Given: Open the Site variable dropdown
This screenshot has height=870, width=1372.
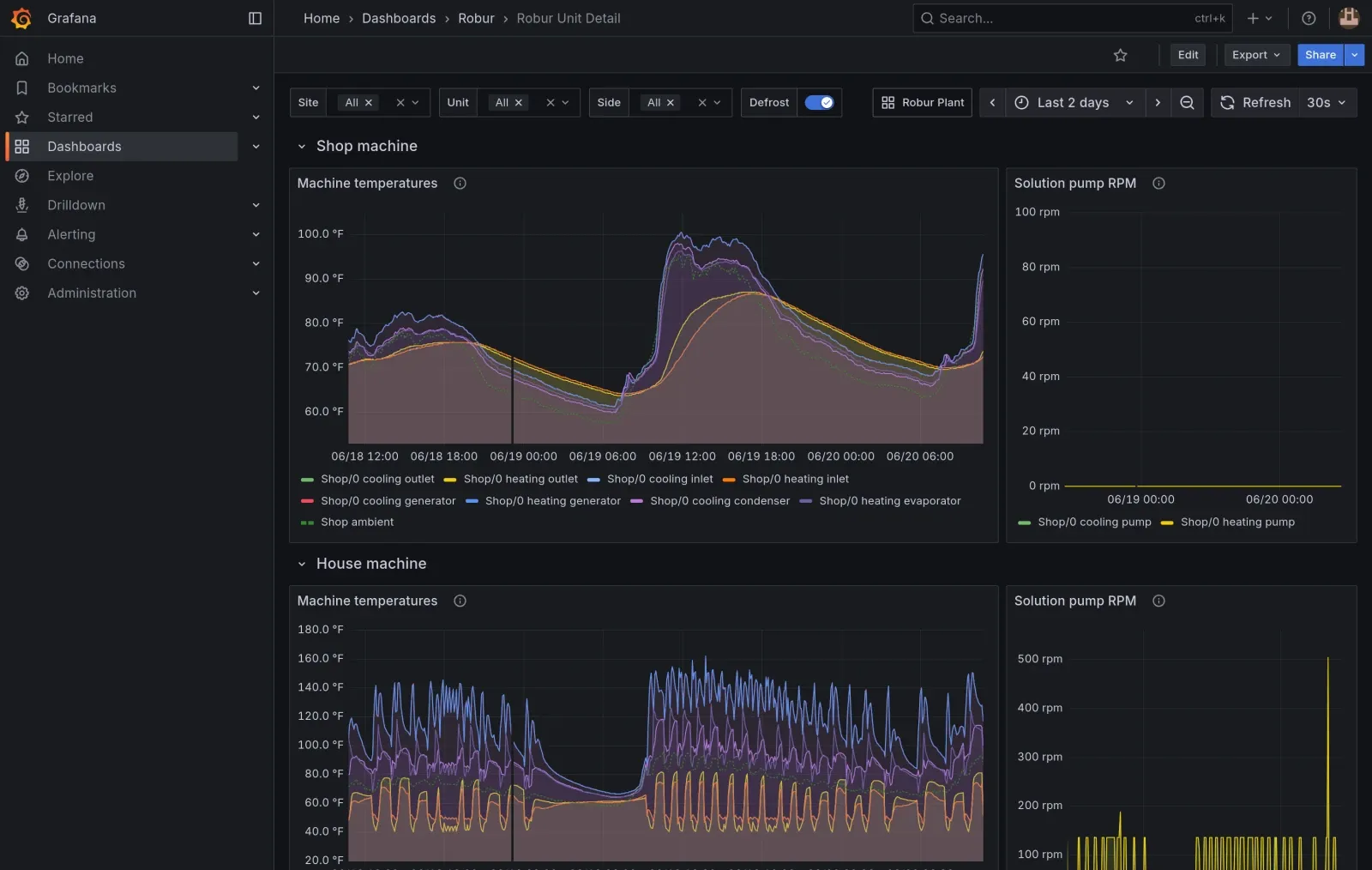Looking at the screenshot, I should click(x=415, y=102).
